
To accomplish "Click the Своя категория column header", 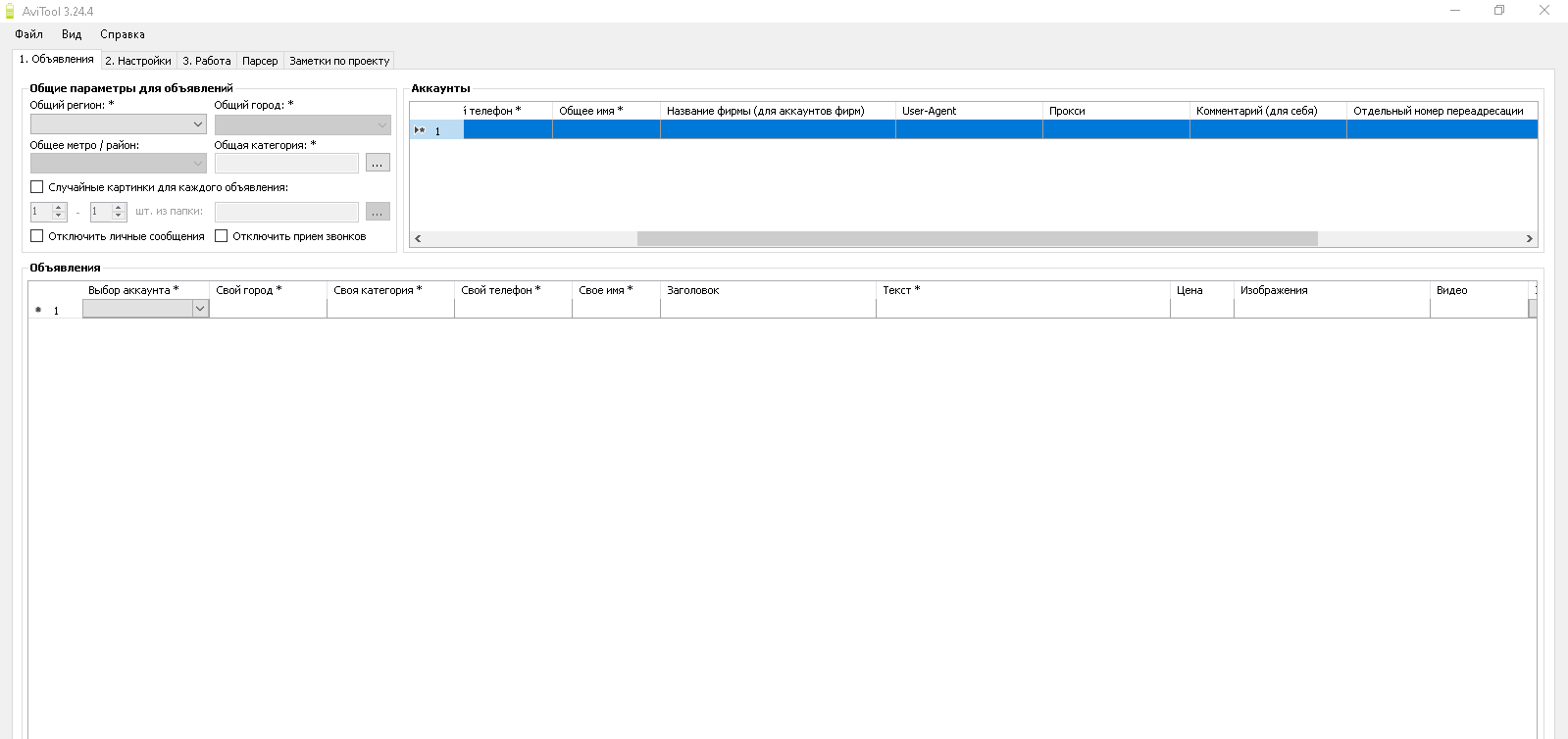I will 390,290.
